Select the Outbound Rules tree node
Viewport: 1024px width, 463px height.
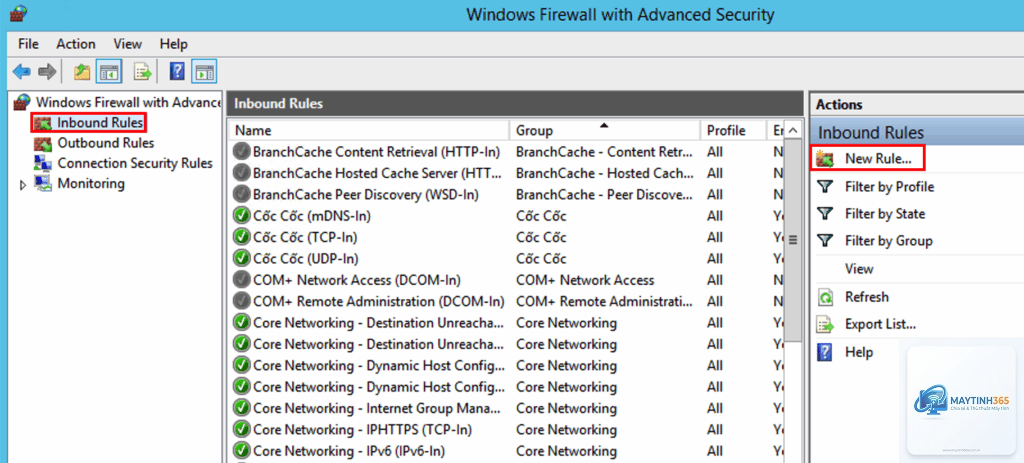(106, 143)
